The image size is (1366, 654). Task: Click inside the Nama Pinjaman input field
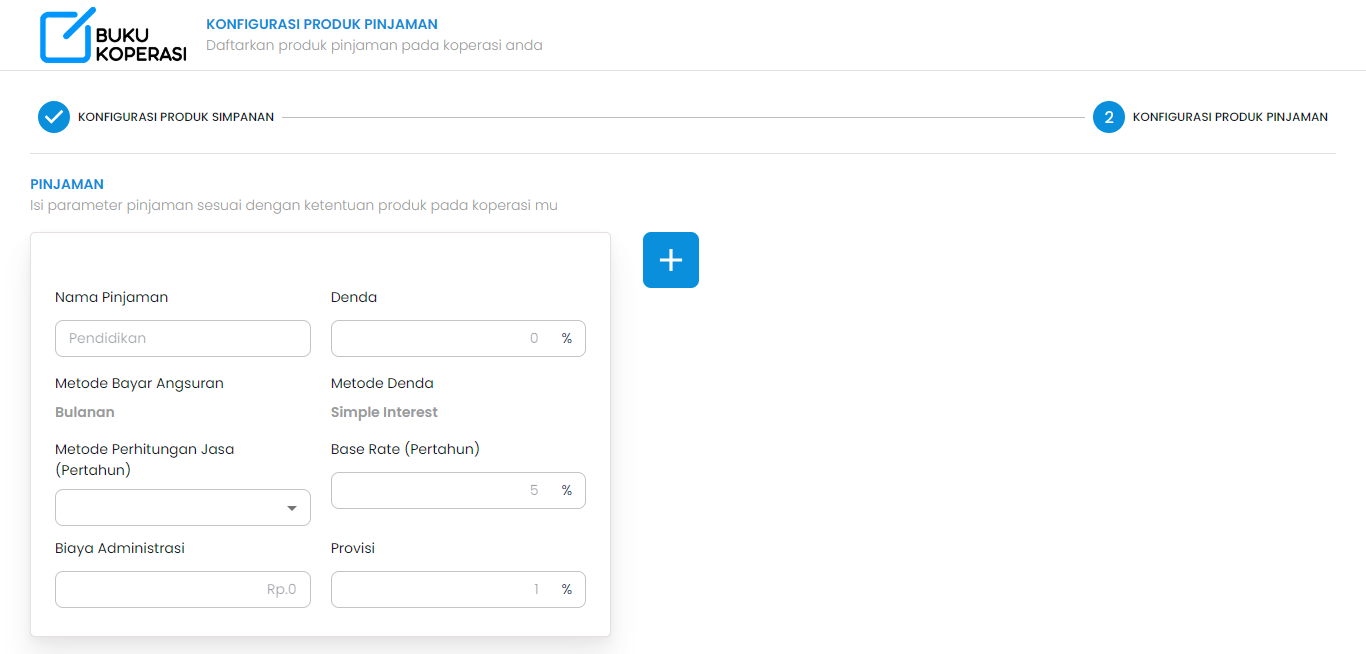tap(183, 338)
